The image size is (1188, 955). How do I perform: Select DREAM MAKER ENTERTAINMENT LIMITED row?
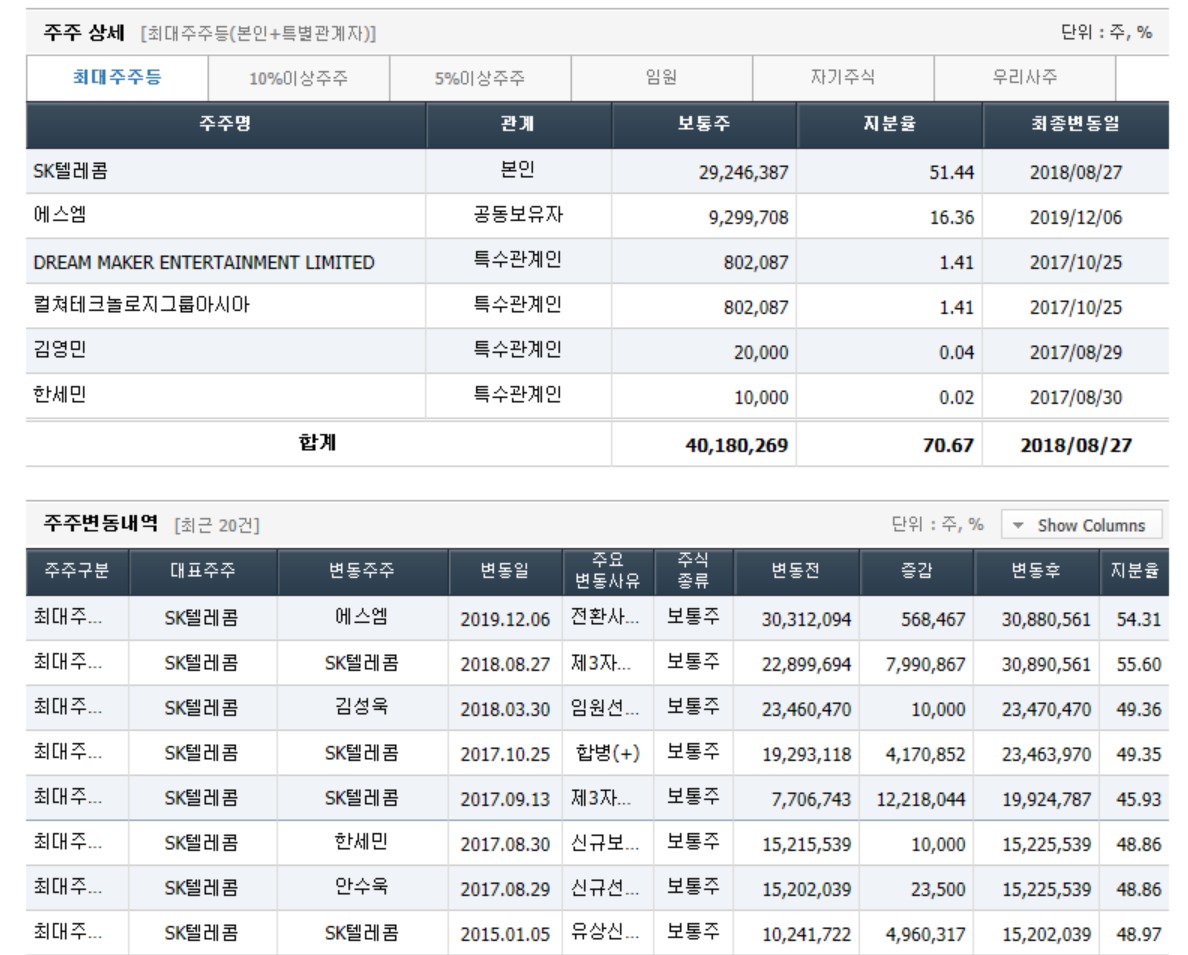(597, 261)
